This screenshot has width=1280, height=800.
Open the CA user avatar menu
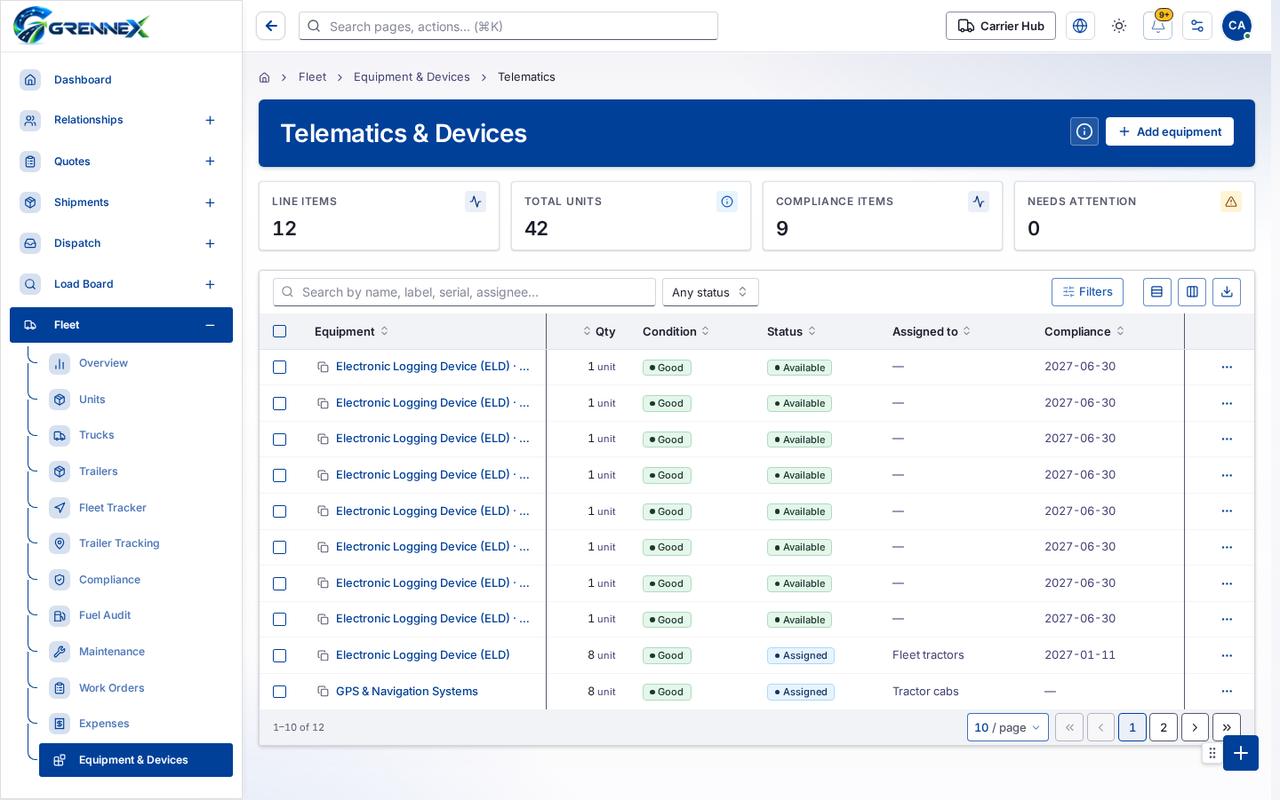(x=1237, y=26)
